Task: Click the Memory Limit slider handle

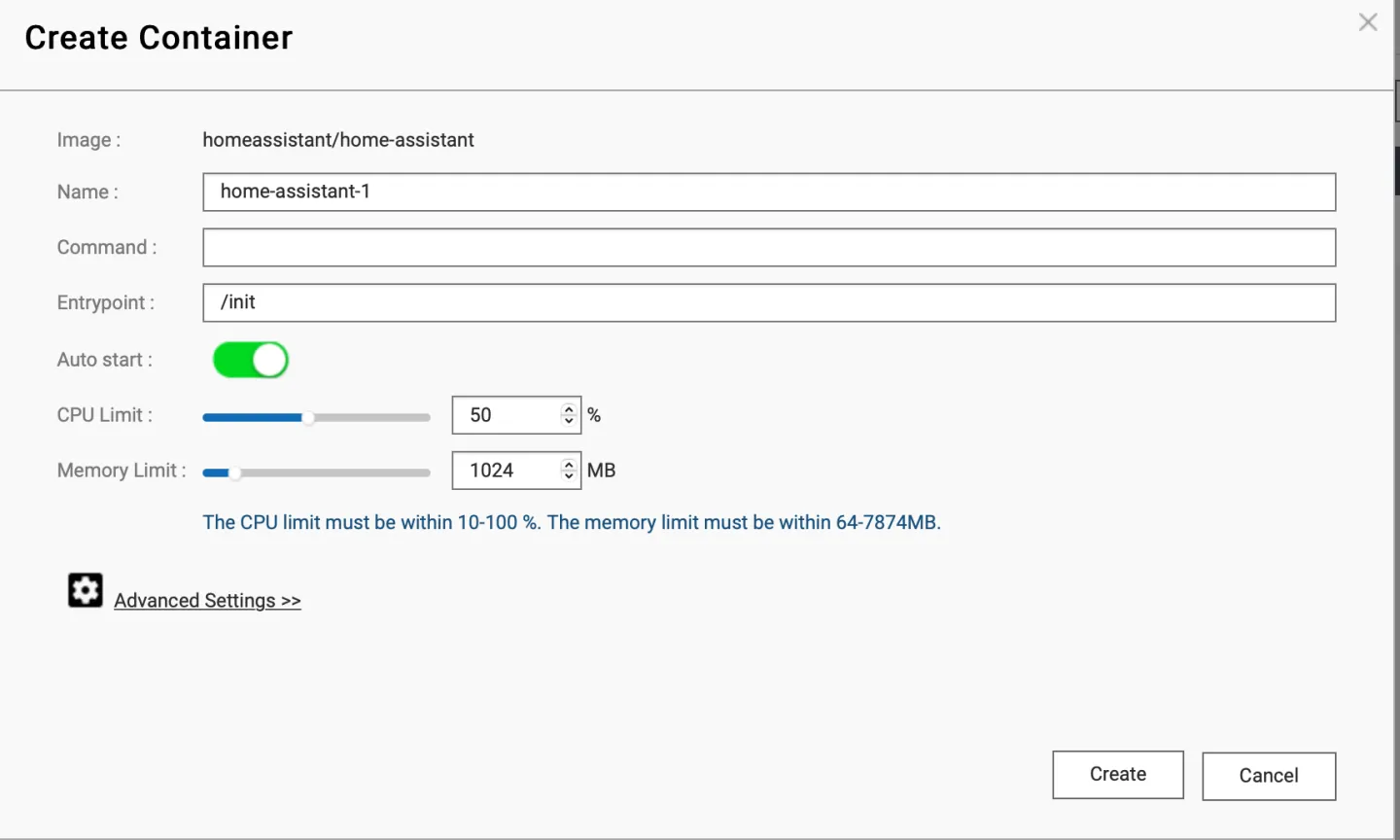Action: tap(234, 473)
